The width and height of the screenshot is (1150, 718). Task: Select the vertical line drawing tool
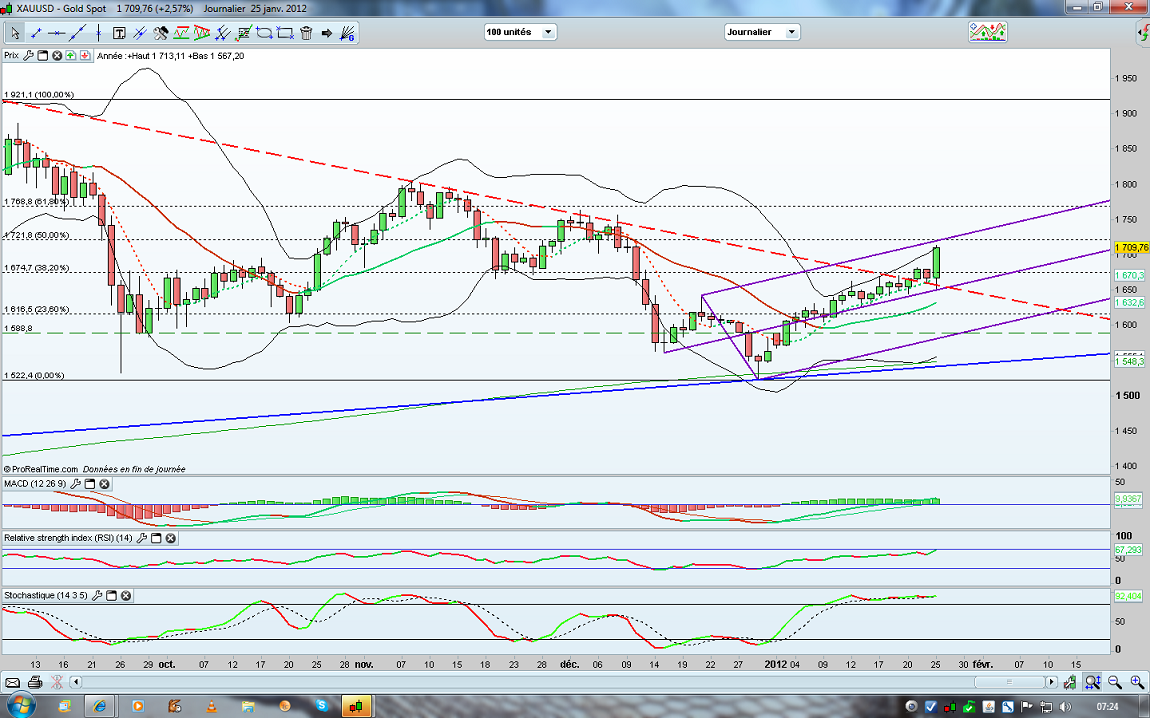pyautogui.click(x=98, y=34)
